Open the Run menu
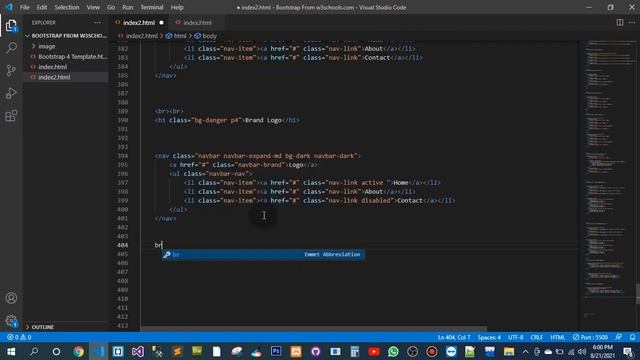 [128, 7]
